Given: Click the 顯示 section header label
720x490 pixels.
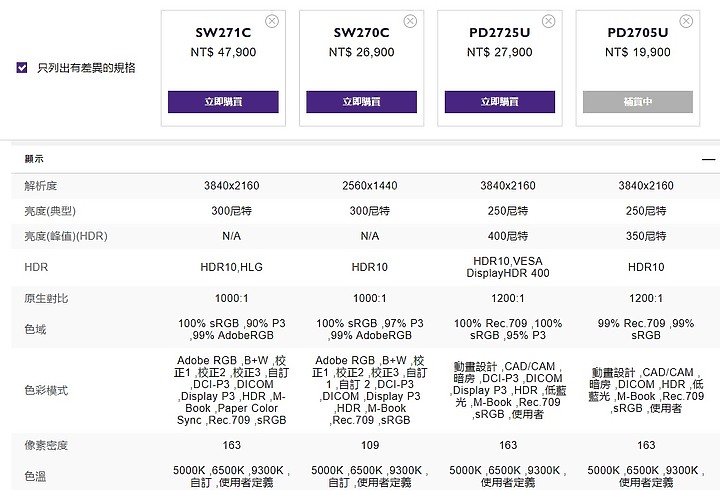Looking at the screenshot, I should click(x=34, y=159).
